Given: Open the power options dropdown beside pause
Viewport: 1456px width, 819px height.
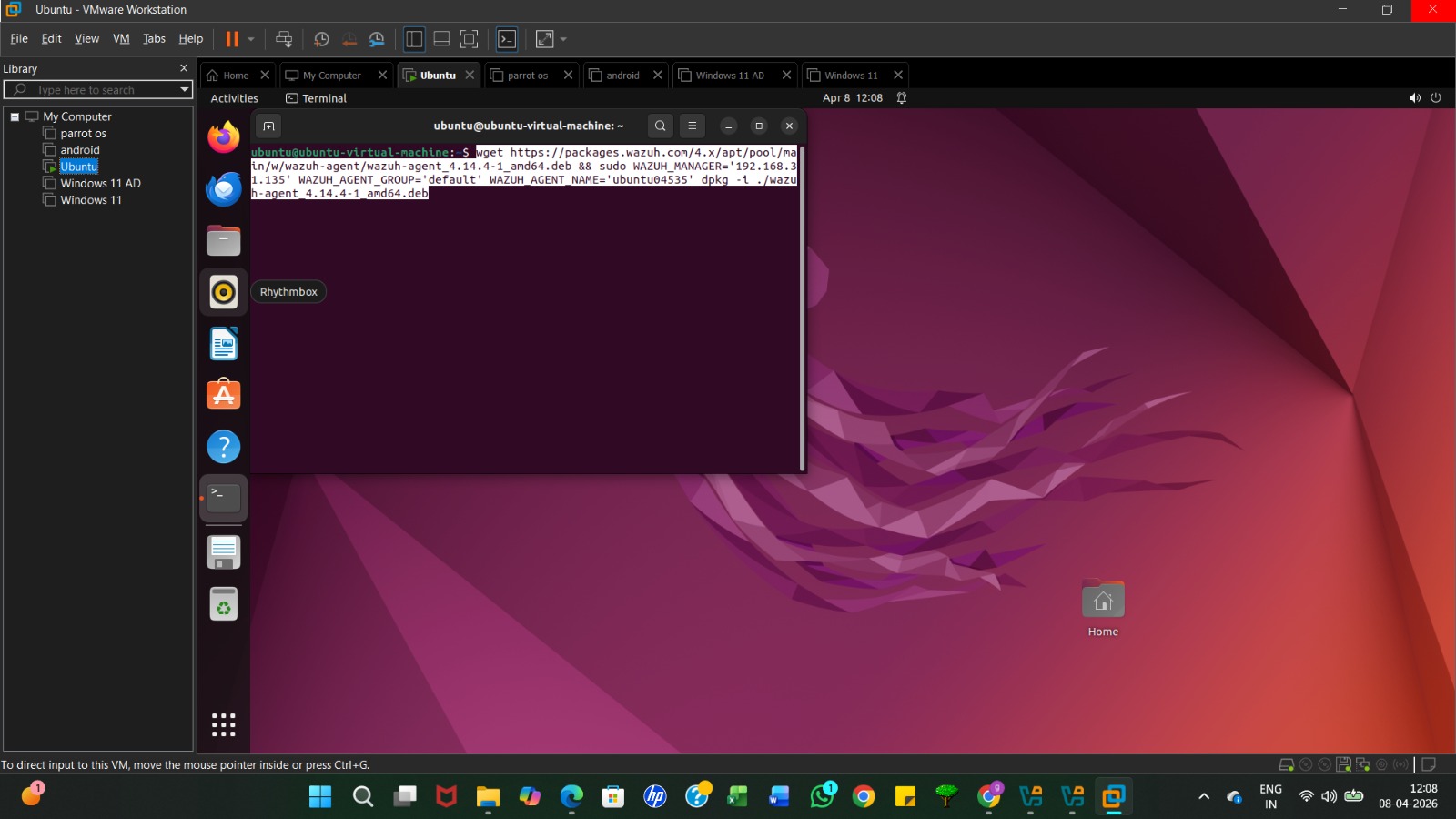Looking at the screenshot, I should (x=251, y=39).
